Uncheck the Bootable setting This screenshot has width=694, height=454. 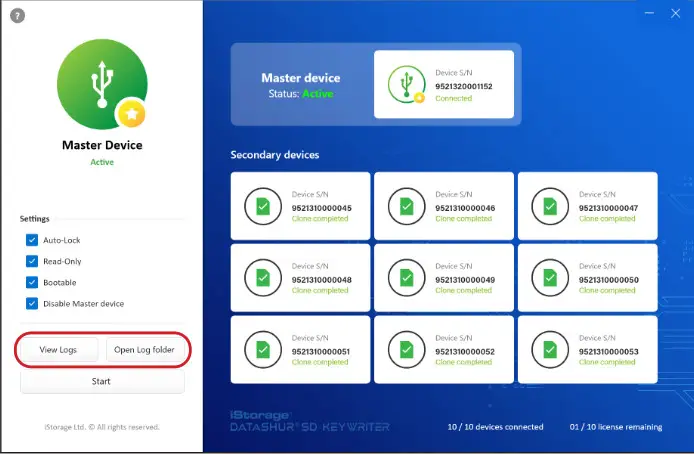coord(32,282)
